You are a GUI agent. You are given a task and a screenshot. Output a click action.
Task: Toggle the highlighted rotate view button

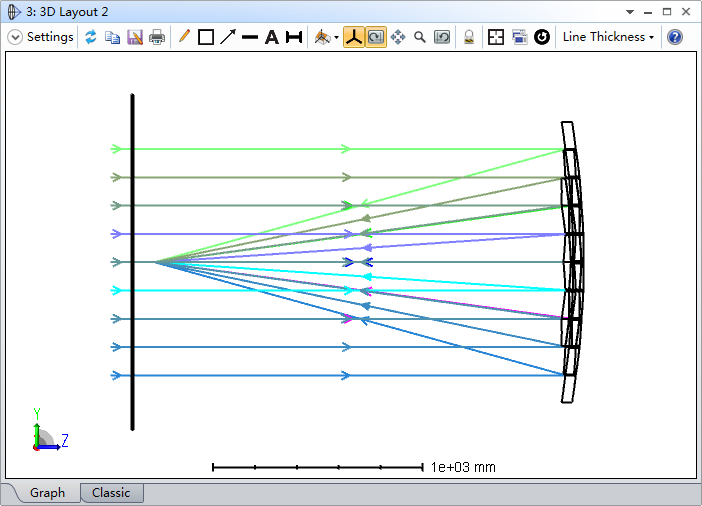[375, 37]
